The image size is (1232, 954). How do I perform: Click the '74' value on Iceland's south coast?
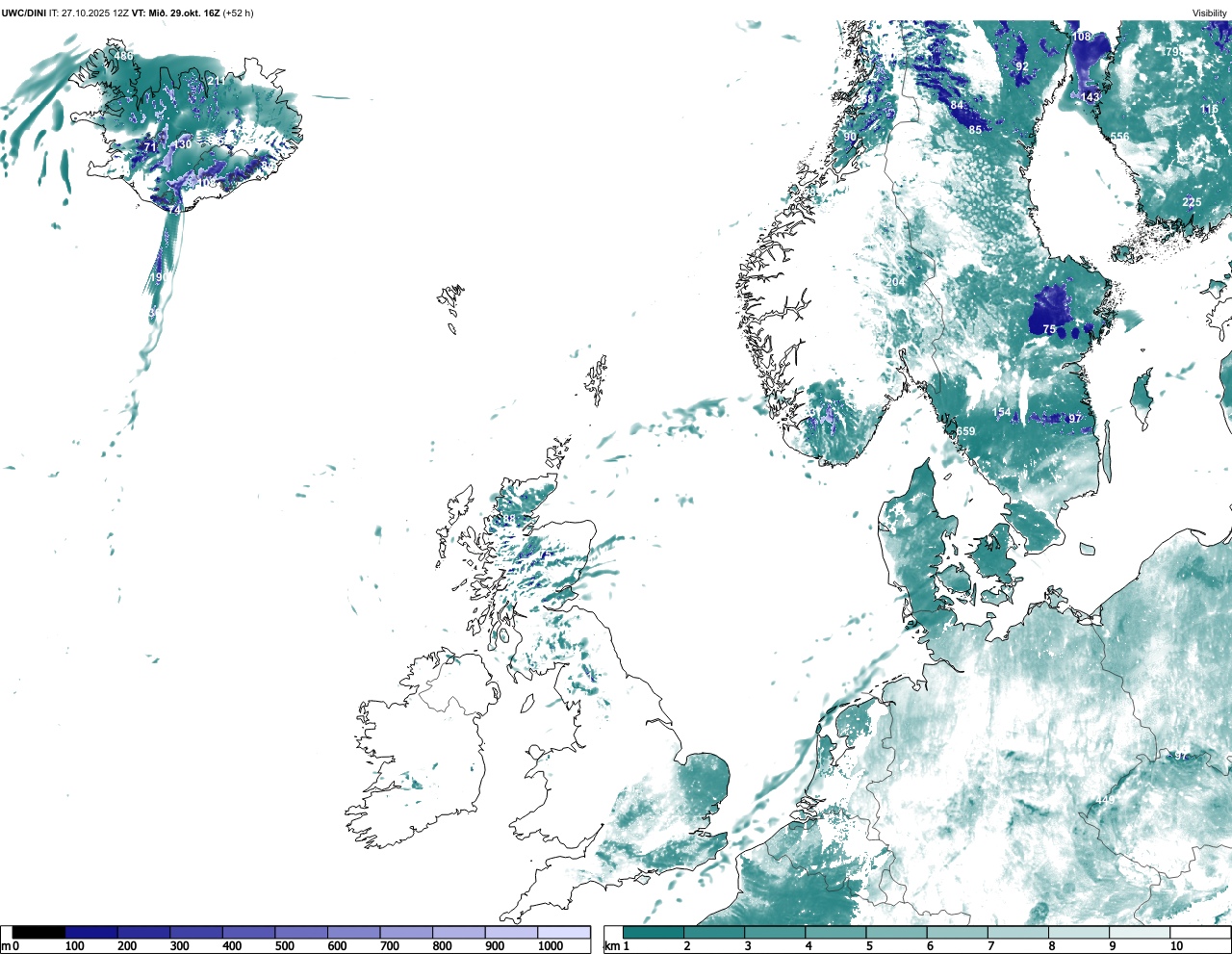click(174, 210)
